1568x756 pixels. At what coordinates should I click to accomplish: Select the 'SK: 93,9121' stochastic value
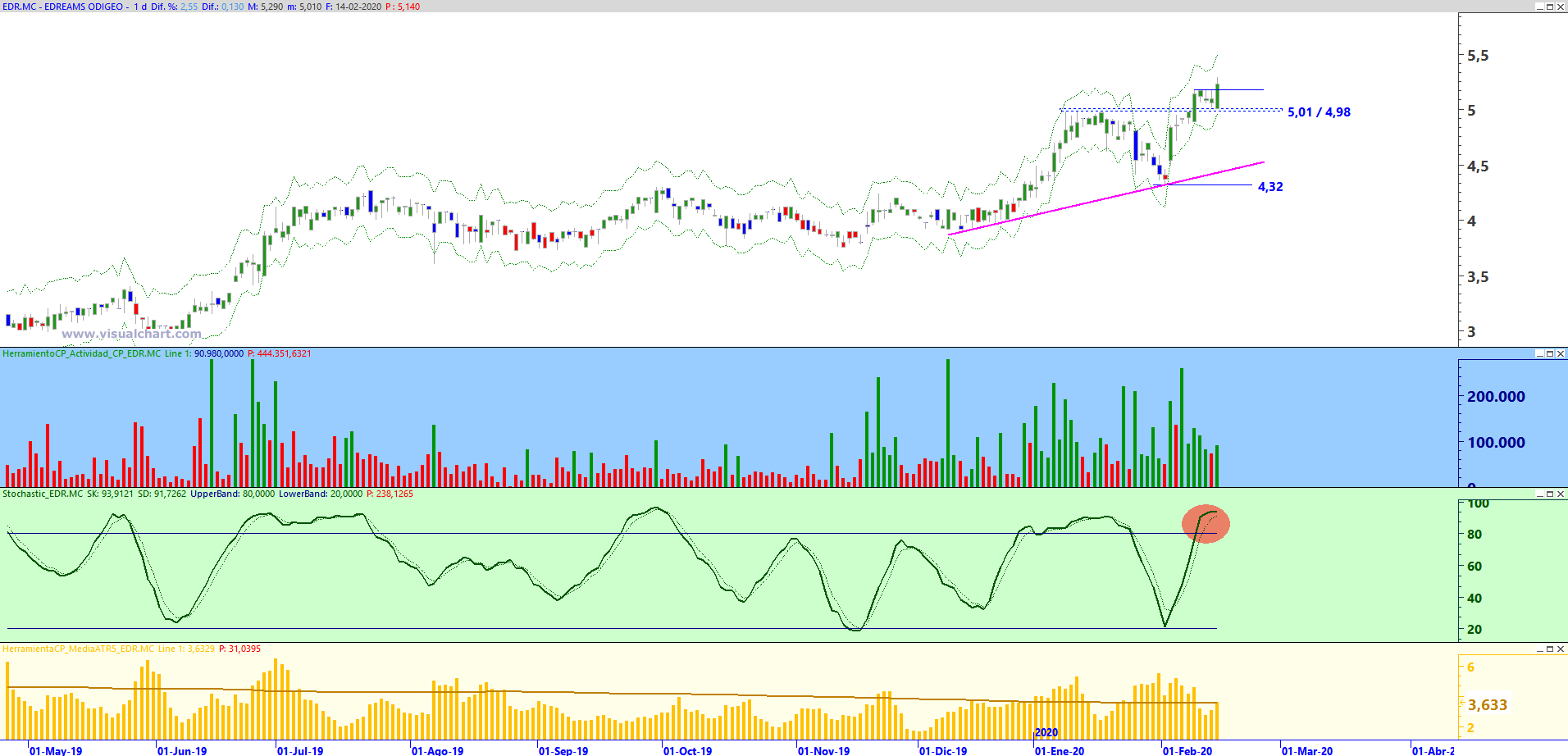(110, 494)
